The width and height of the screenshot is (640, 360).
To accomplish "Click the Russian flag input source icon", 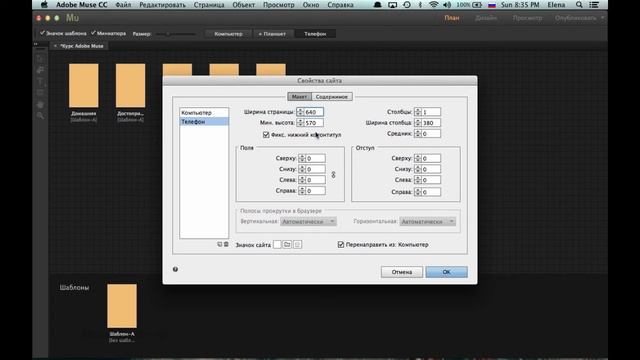I will click(492, 5).
